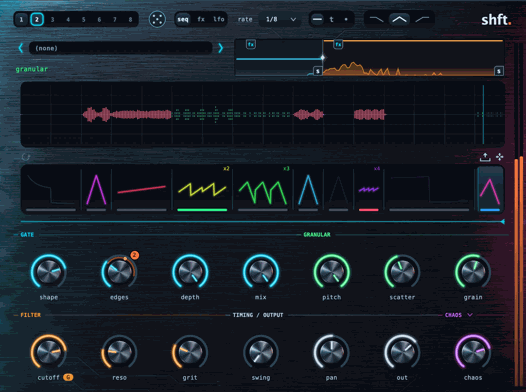Image resolution: width=526 pixels, height=392 pixels.
Task: Switch to the fx tab
Action: click(201, 19)
